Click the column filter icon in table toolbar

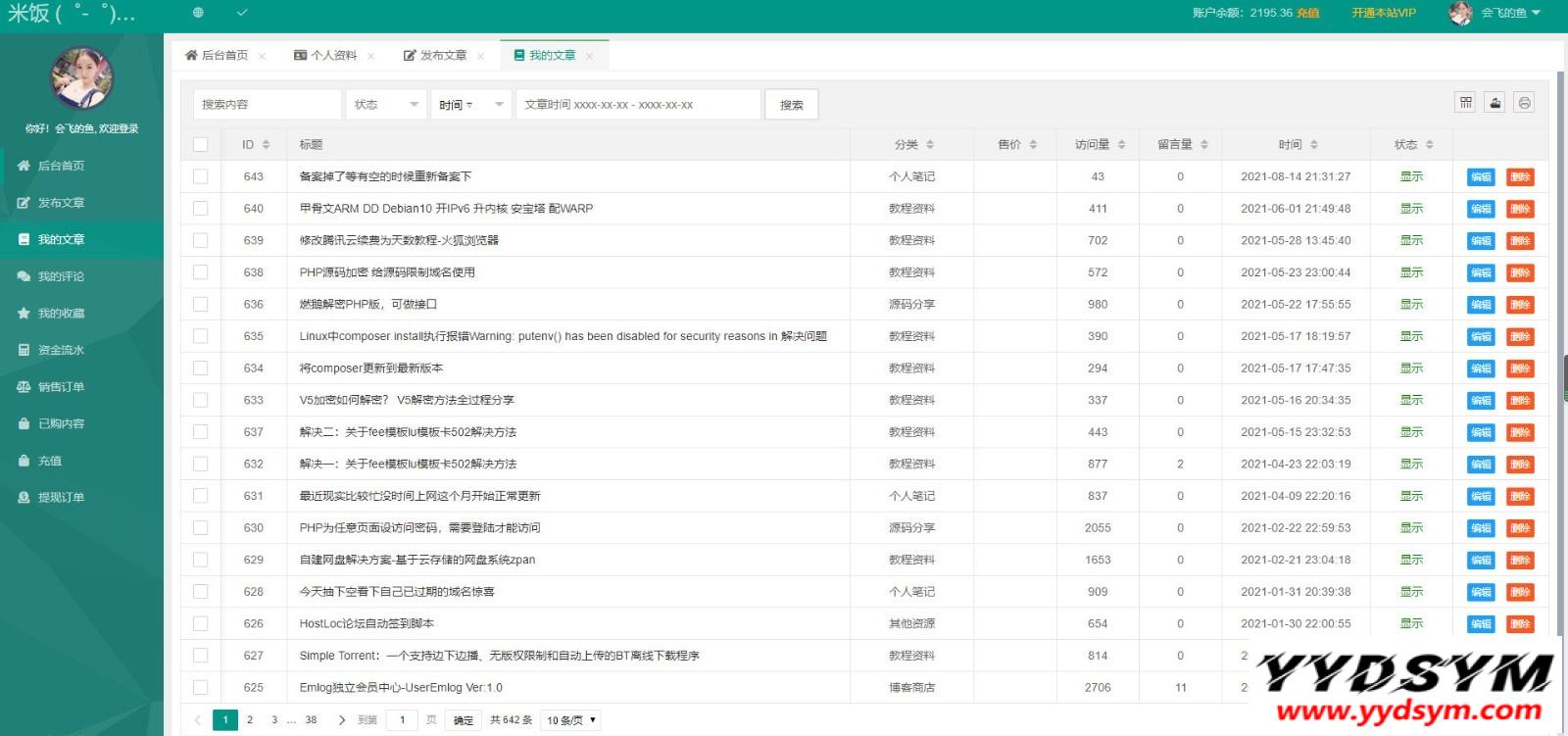[x=1465, y=103]
